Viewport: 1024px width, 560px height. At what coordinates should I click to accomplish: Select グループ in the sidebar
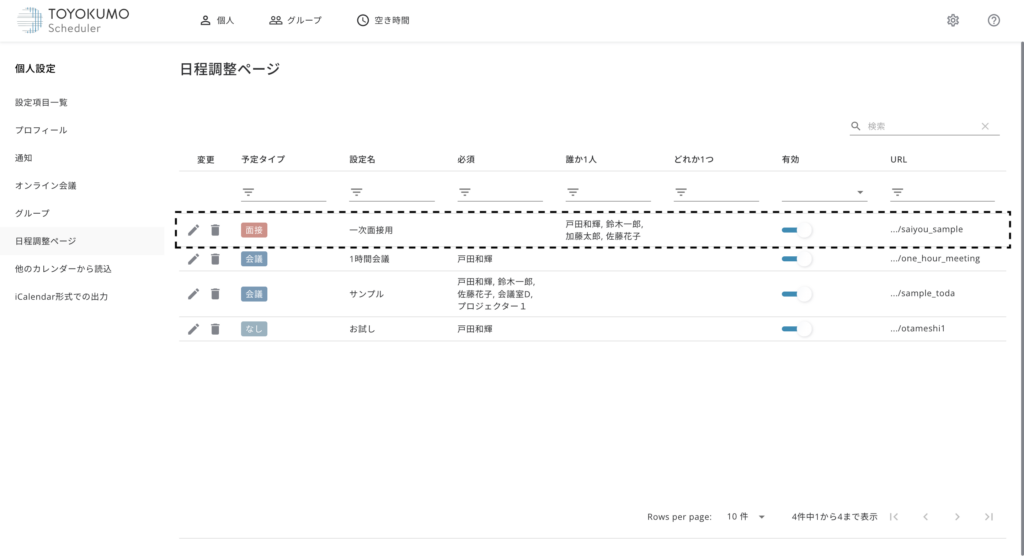(32, 213)
